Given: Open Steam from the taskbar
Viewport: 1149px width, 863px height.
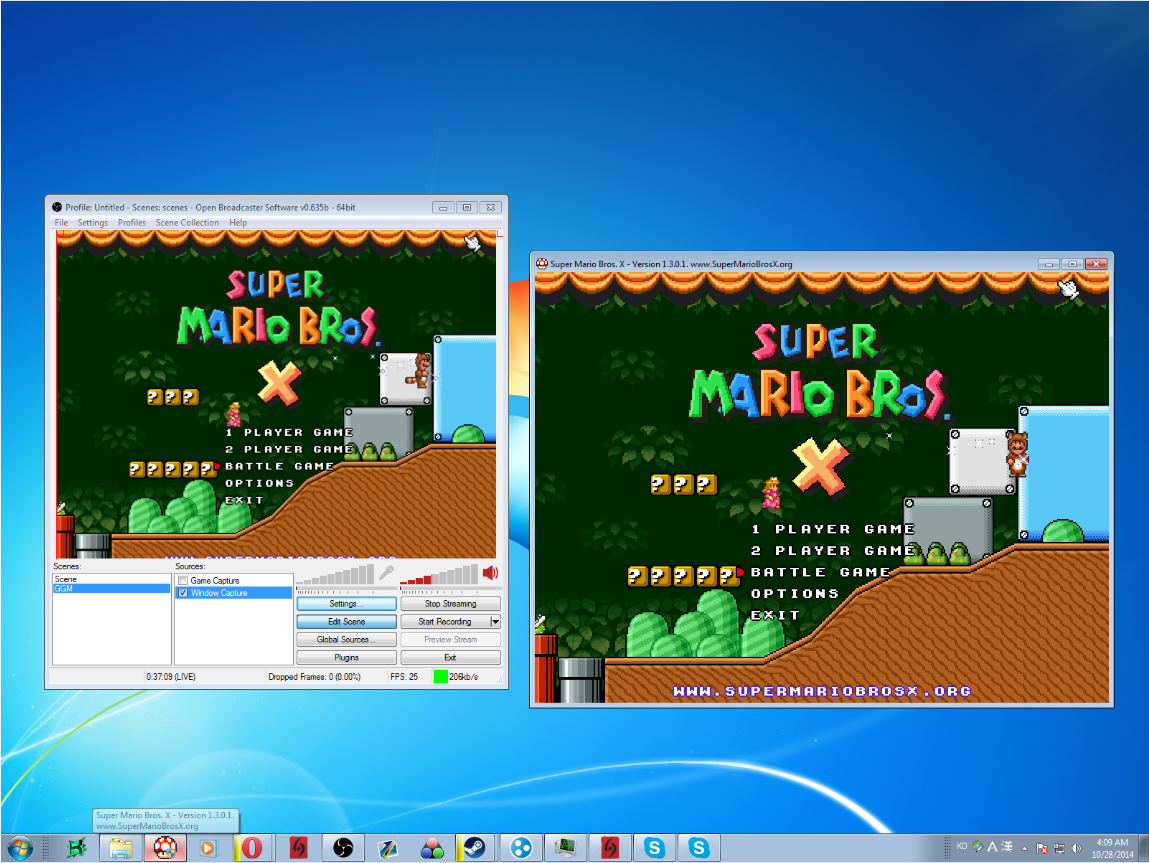Looking at the screenshot, I should pos(474,848).
